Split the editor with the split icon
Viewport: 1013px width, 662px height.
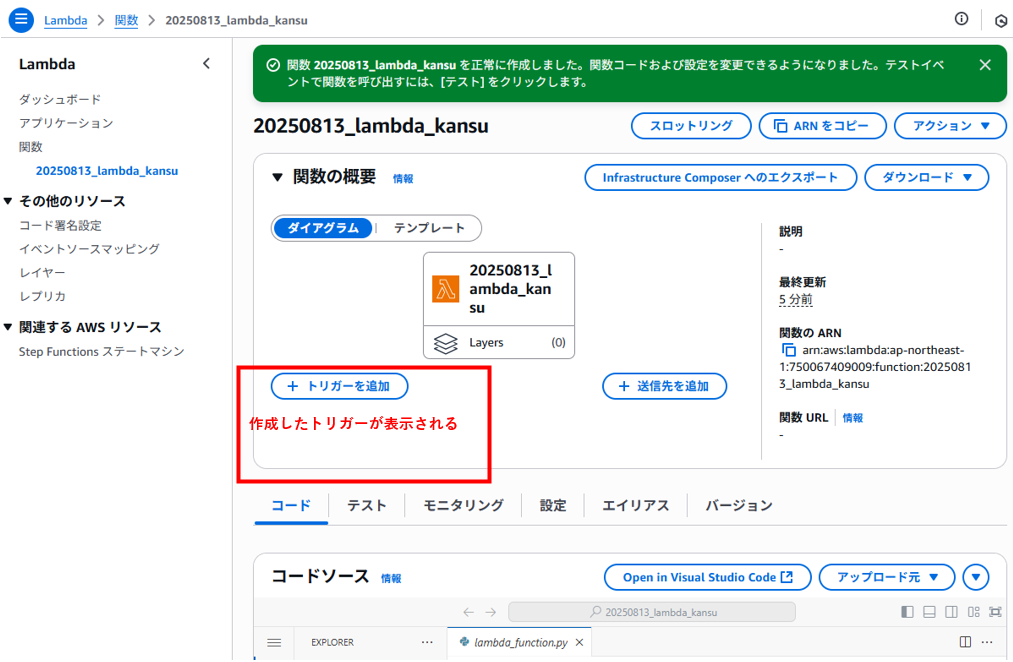[x=965, y=642]
